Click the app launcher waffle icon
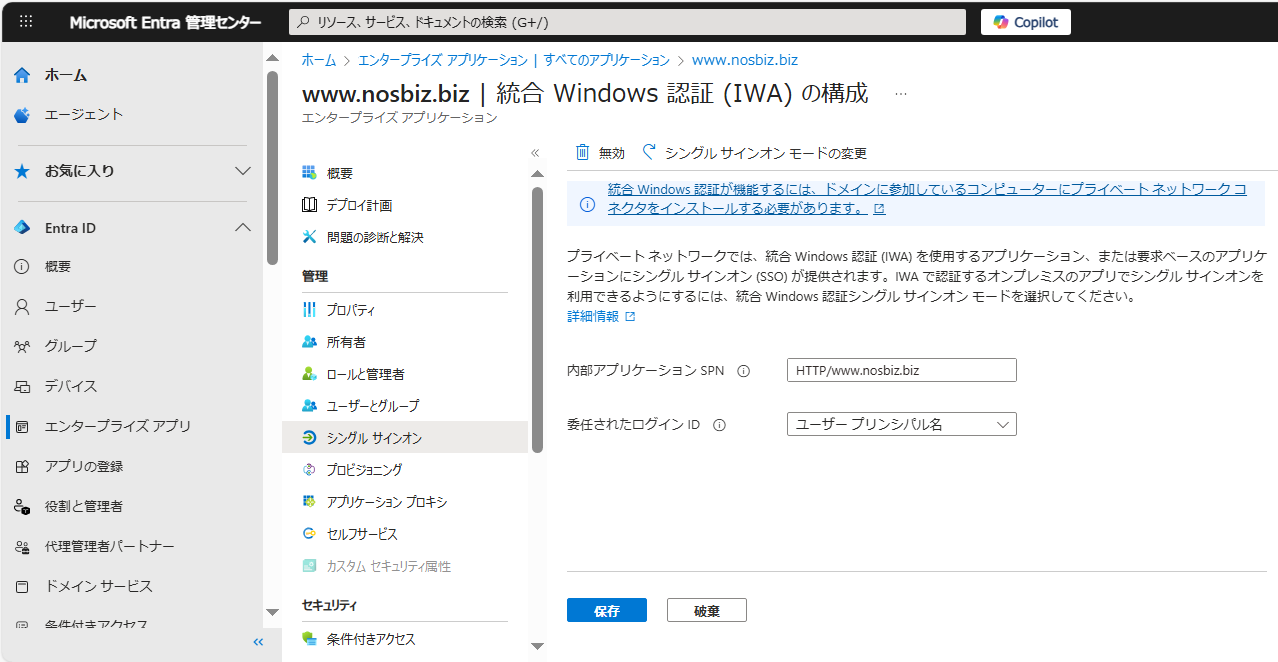The height and width of the screenshot is (662, 1278). (26, 22)
